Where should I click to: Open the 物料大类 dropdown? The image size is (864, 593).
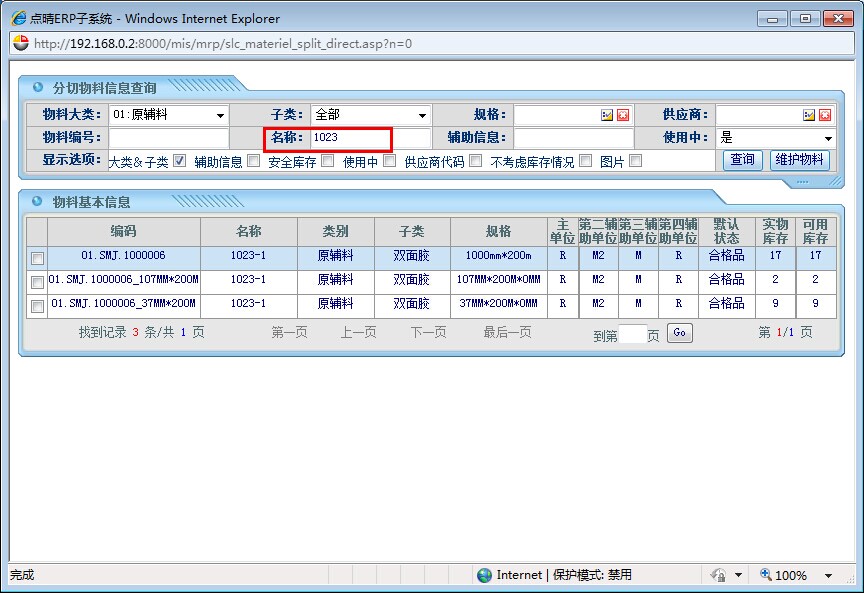tap(220, 116)
